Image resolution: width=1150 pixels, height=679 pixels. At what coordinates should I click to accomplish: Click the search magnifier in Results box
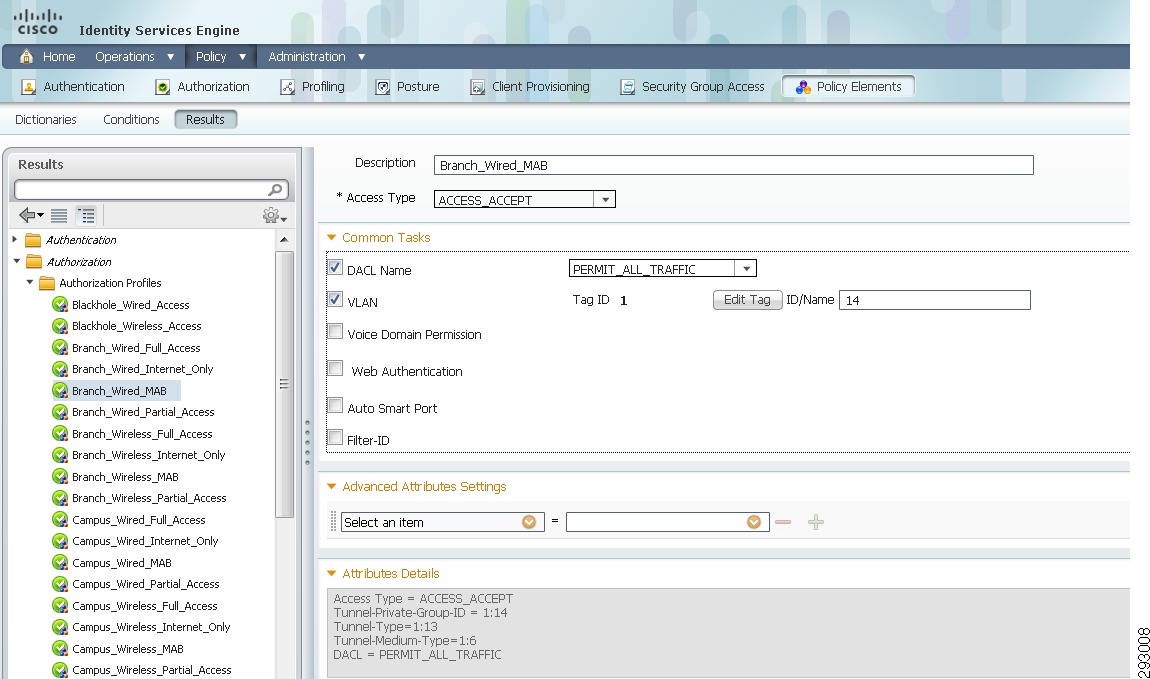click(x=275, y=190)
